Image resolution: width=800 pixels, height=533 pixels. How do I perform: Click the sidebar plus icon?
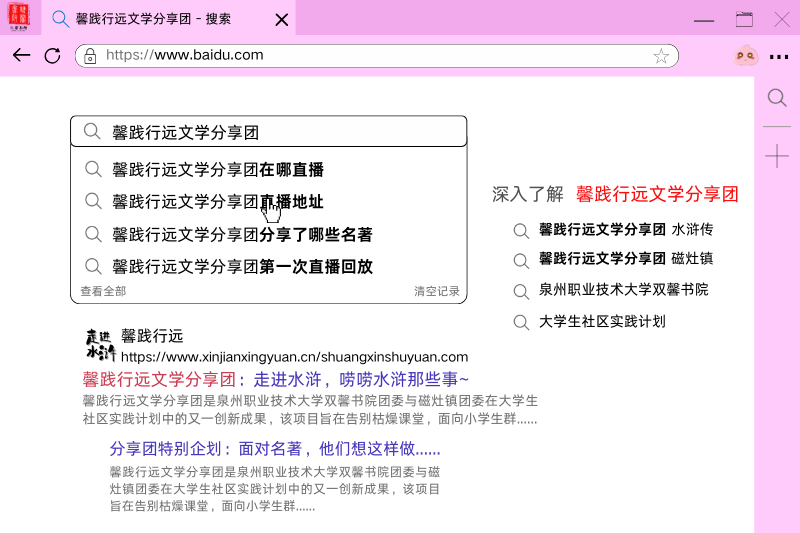pyautogui.click(x=776, y=156)
